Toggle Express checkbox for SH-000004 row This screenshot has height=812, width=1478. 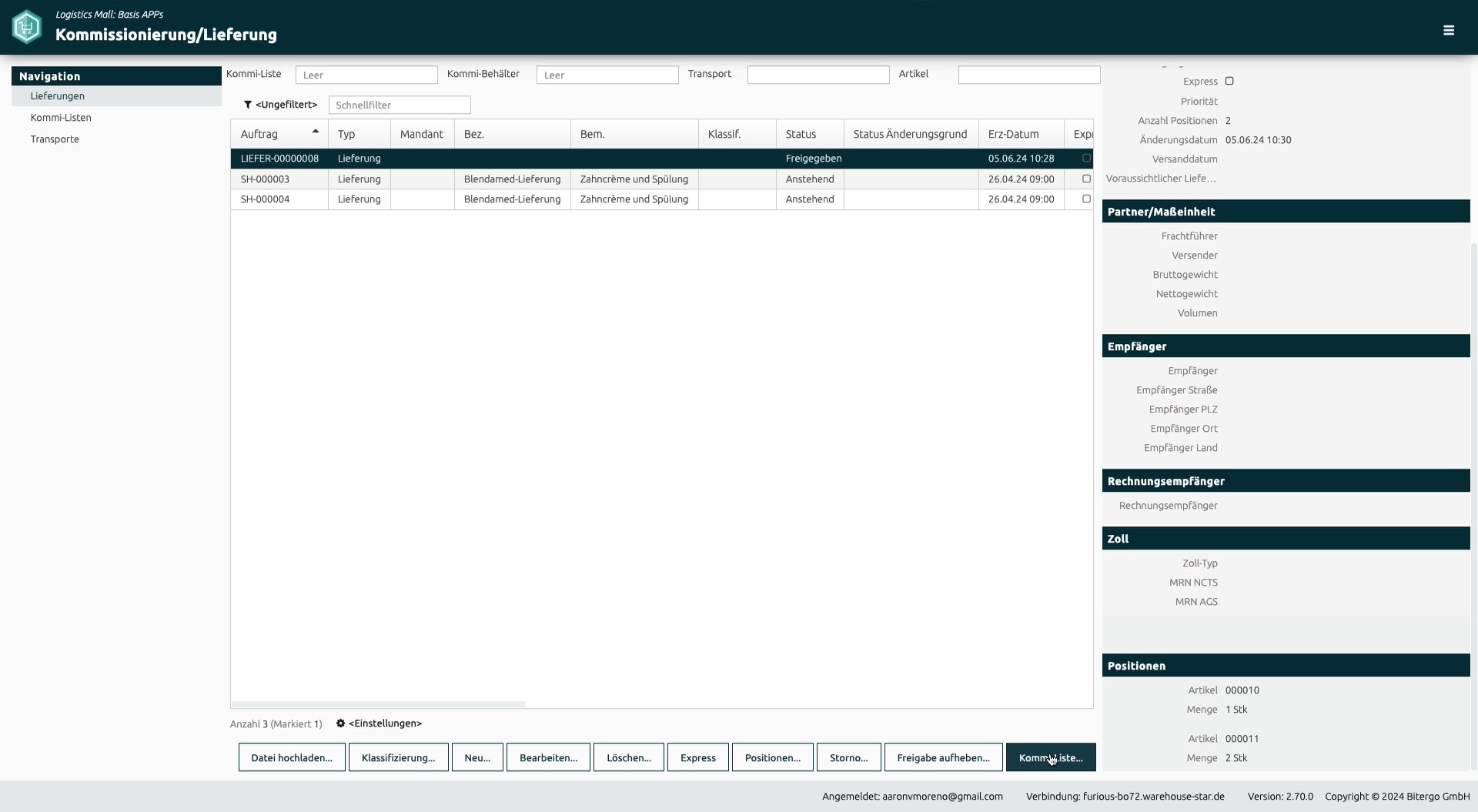1086,199
